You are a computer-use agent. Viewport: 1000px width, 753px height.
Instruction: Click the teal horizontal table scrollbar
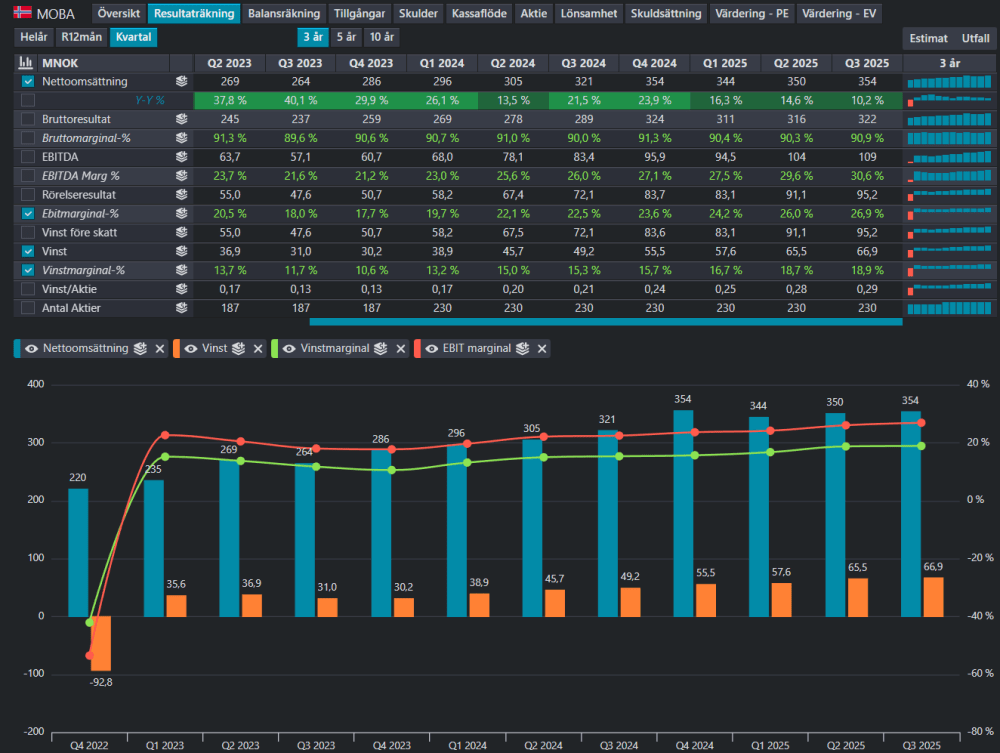(606, 322)
